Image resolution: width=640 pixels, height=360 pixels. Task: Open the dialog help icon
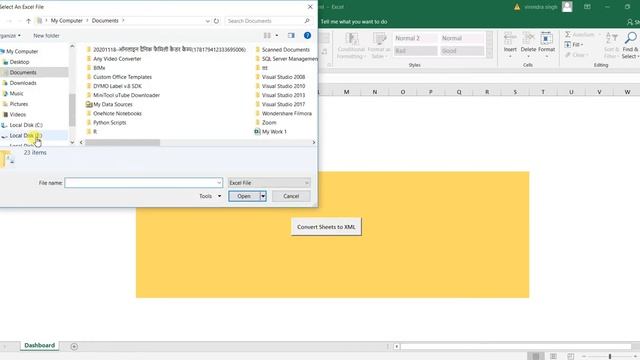tap(307, 36)
